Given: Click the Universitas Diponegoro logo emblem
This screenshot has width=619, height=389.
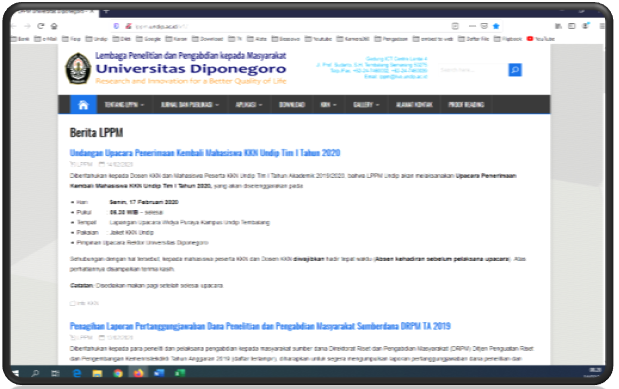Looking at the screenshot, I should coord(78,68).
